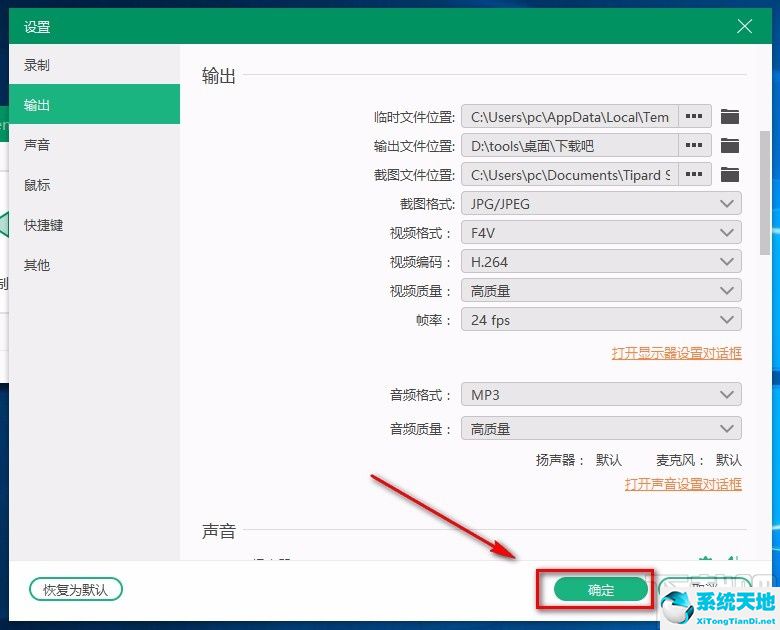Image resolution: width=780 pixels, height=630 pixels.
Task: Switch to the 快捷键 tab
Action: pos(95,225)
